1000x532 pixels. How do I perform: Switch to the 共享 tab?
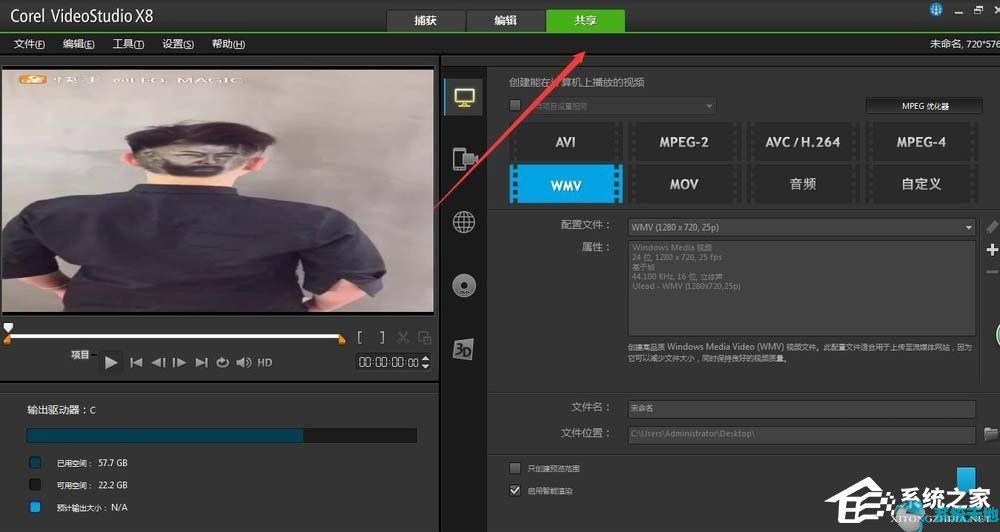pos(585,20)
